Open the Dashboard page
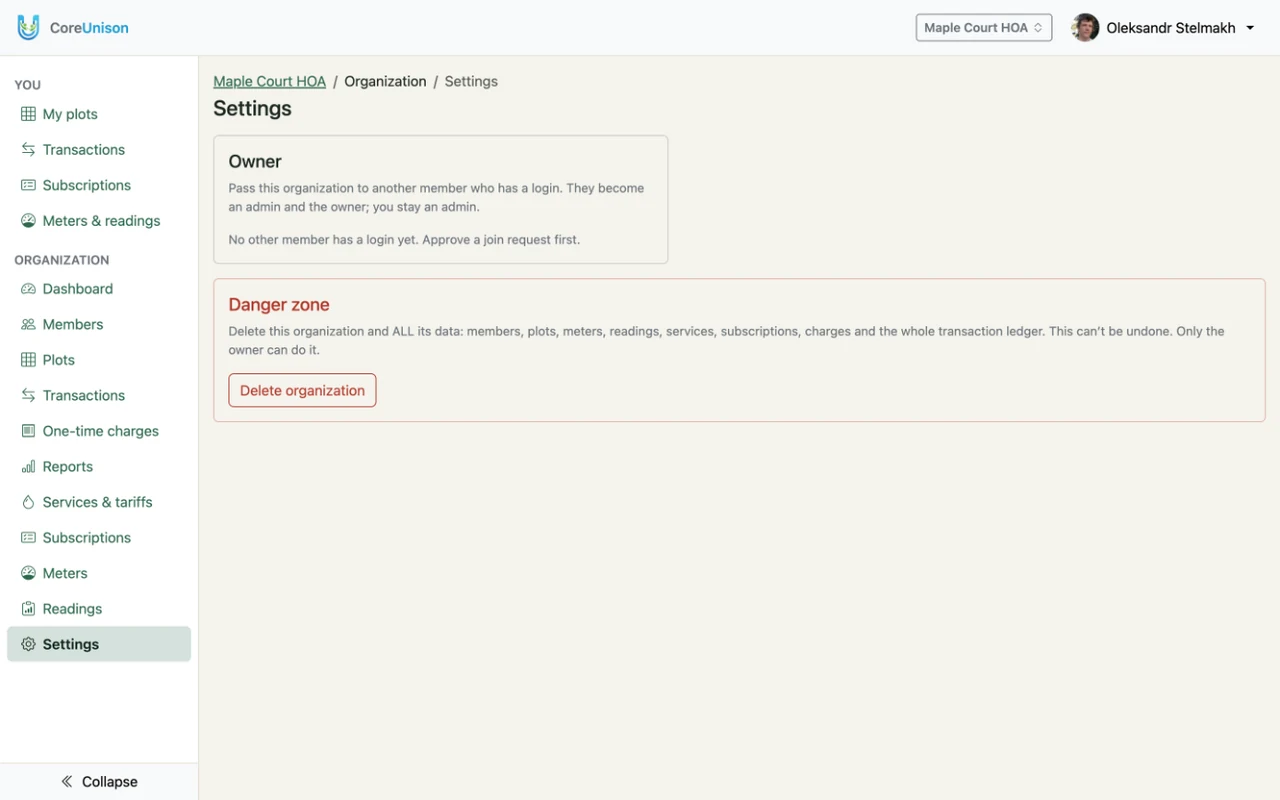 (99, 289)
